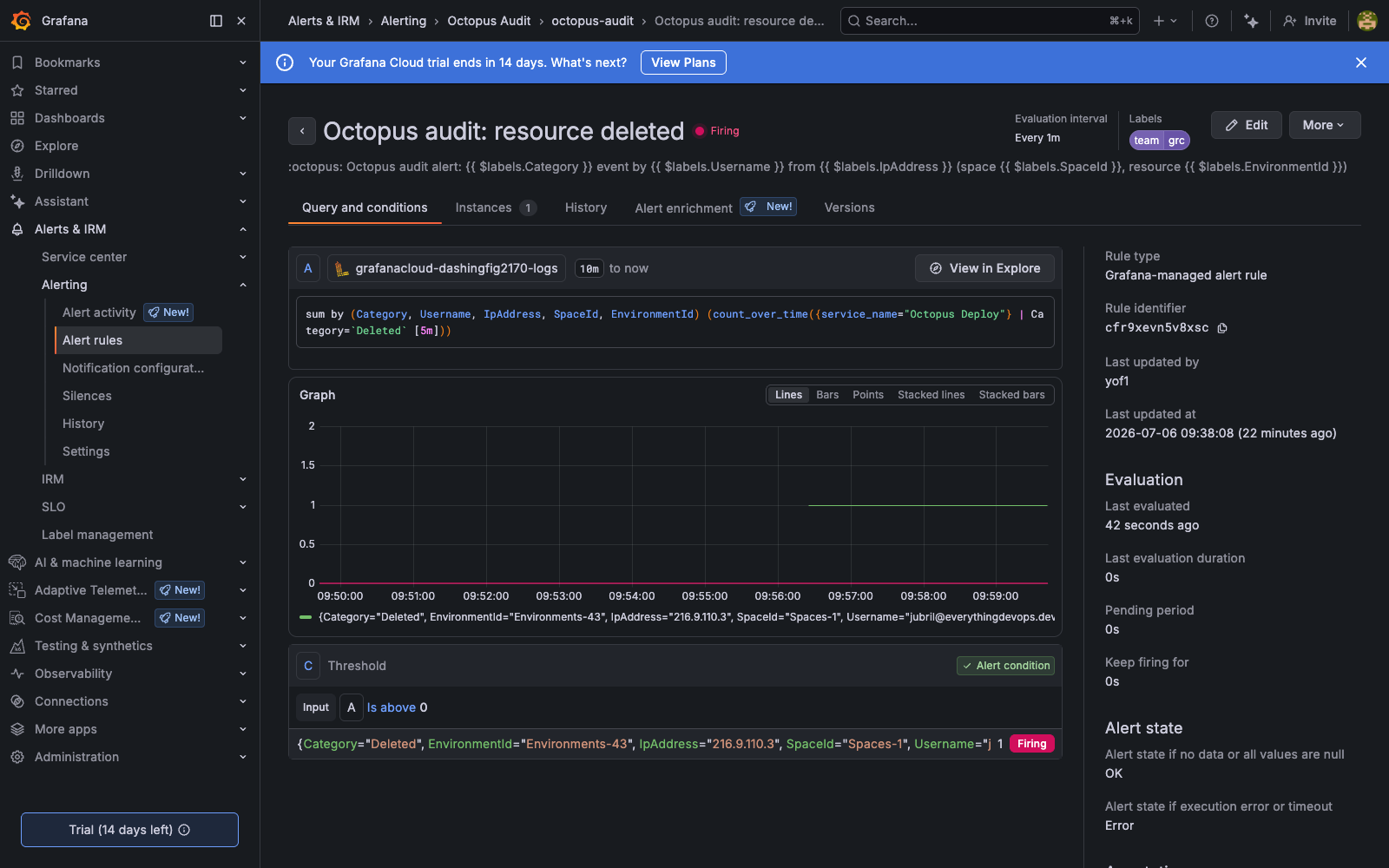Viewport: 1389px width, 868px height.
Task: Open the Adaptive Telemetry icon
Action: point(17,590)
